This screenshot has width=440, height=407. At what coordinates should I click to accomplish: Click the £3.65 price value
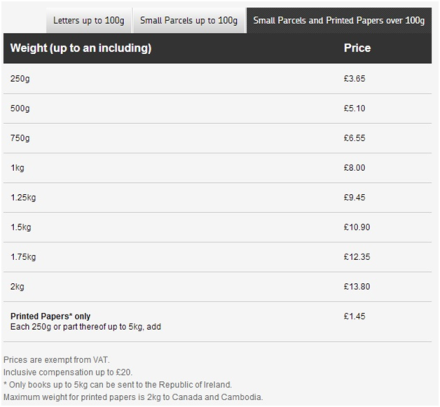[x=354, y=79]
